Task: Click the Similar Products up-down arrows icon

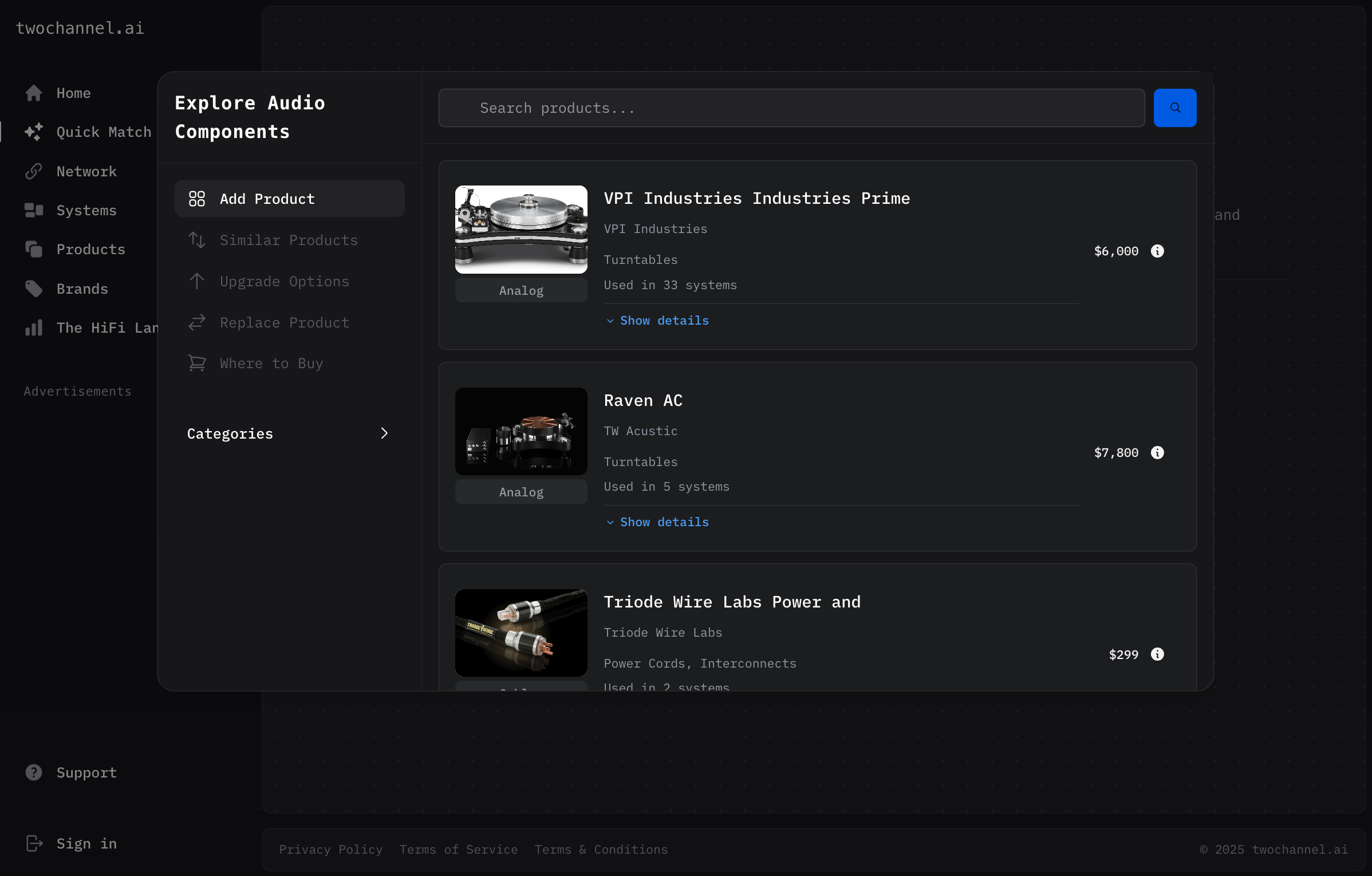Action: 197,240
